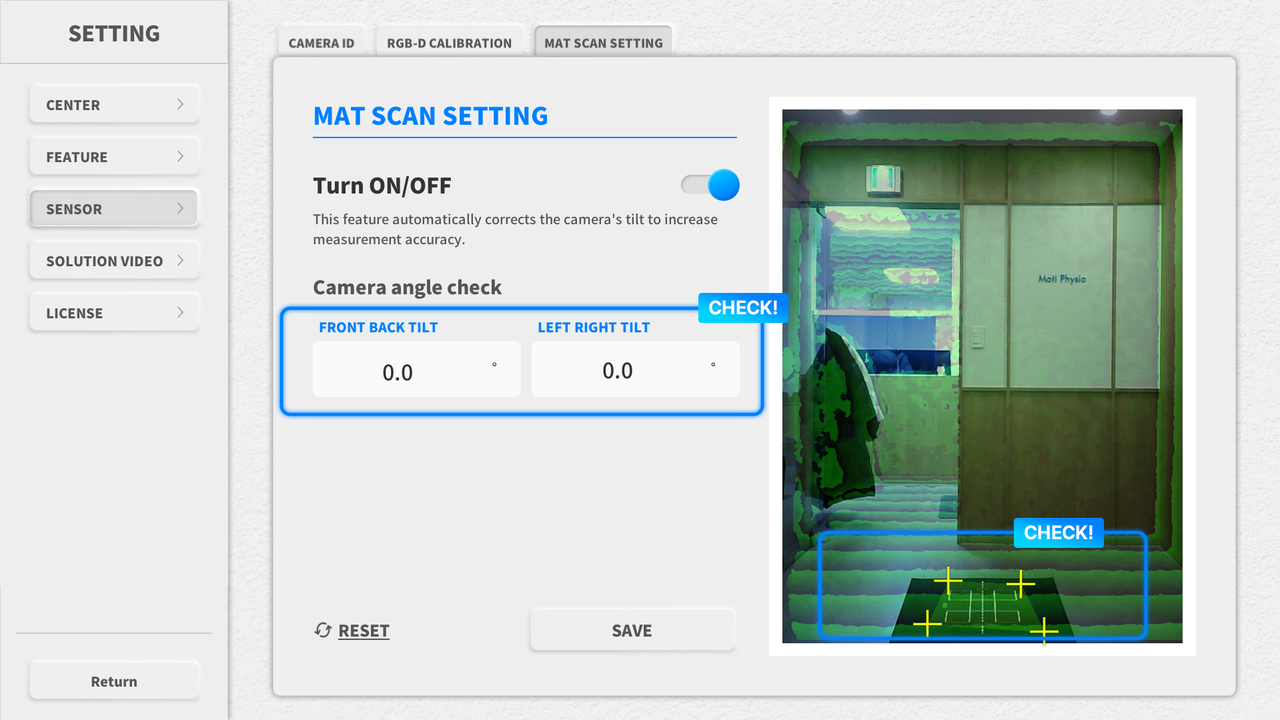
Task: Click the upper-right yellow mat corner marker
Action: click(x=1020, y=582)
